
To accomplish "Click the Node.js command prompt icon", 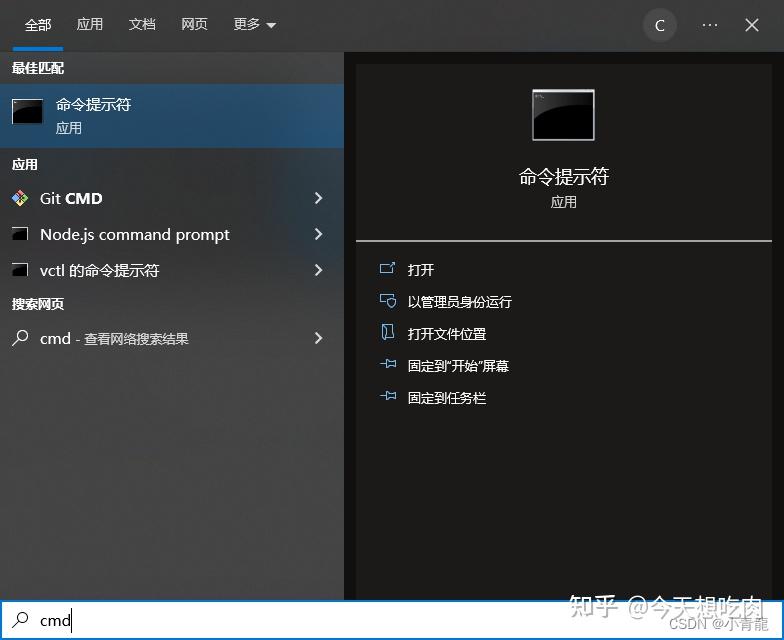I will coord(20,234).
